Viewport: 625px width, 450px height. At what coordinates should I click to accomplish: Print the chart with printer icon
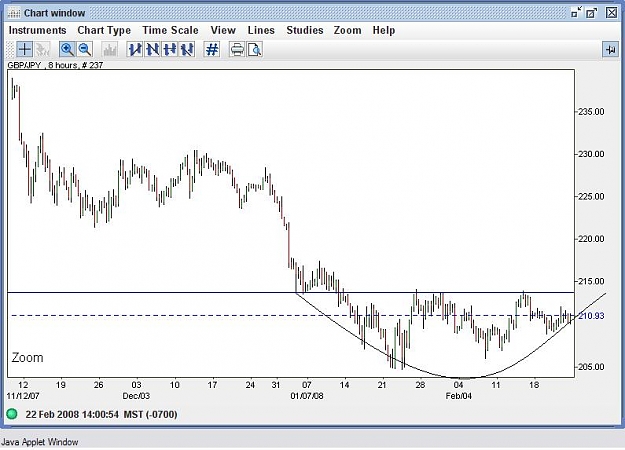237,49
